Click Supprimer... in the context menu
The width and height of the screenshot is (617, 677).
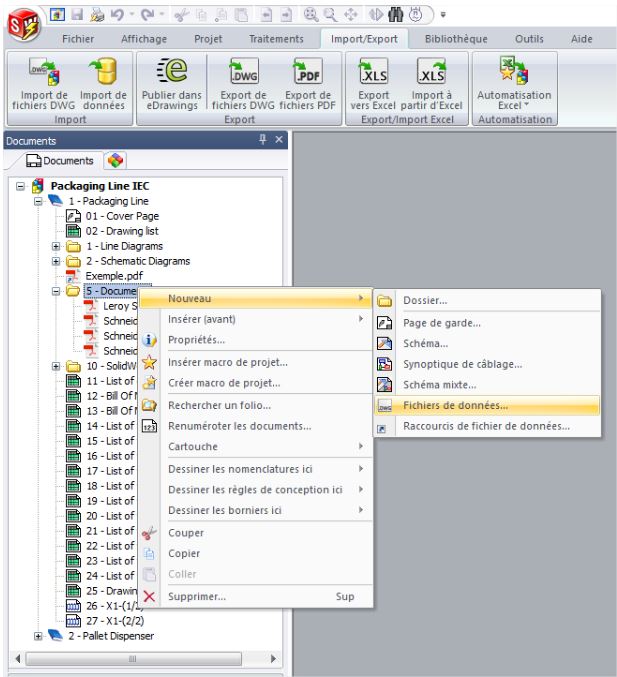256,597
